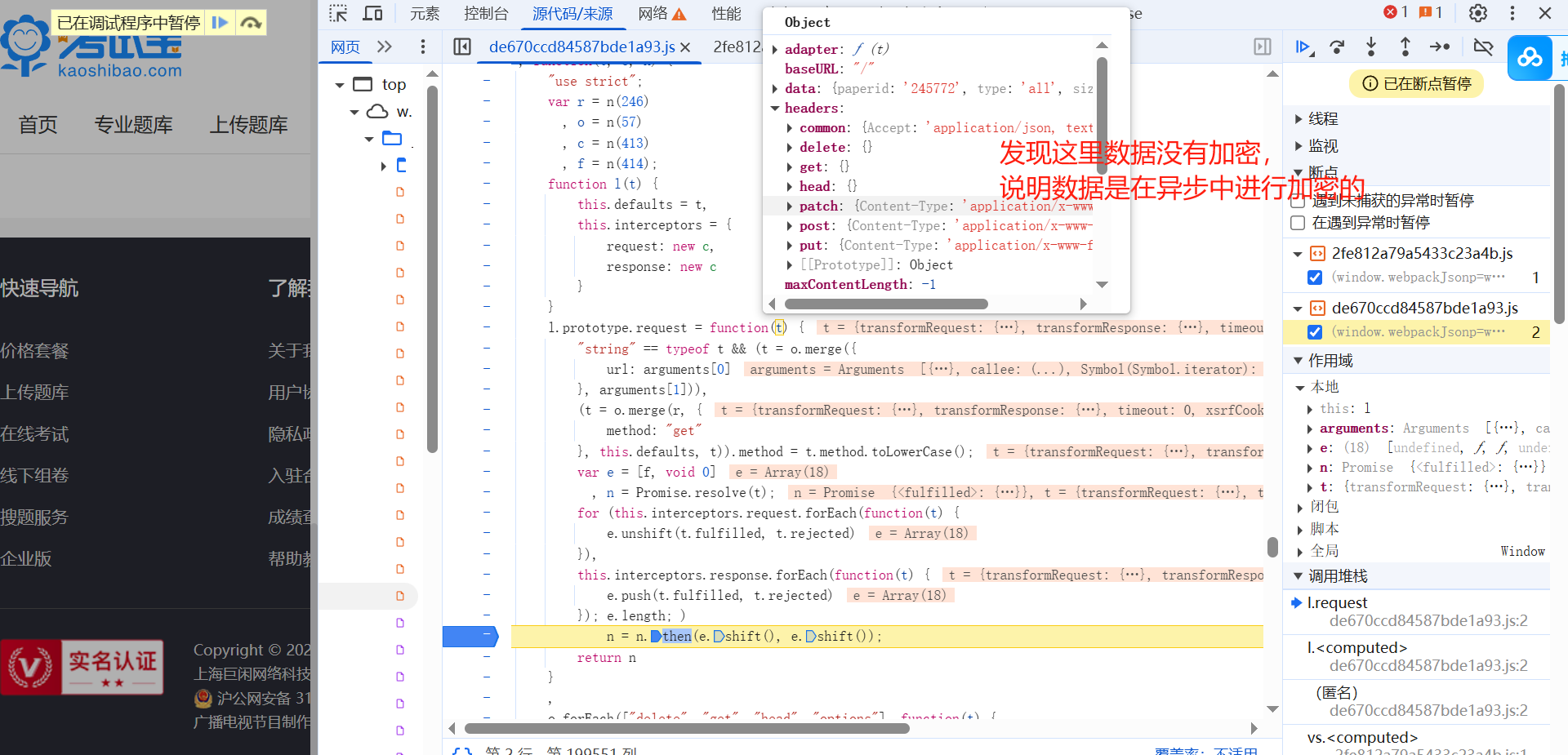Screen dimensions: 1568x755
Task: Switch to the 网络 Network tab
Action: 661,13
